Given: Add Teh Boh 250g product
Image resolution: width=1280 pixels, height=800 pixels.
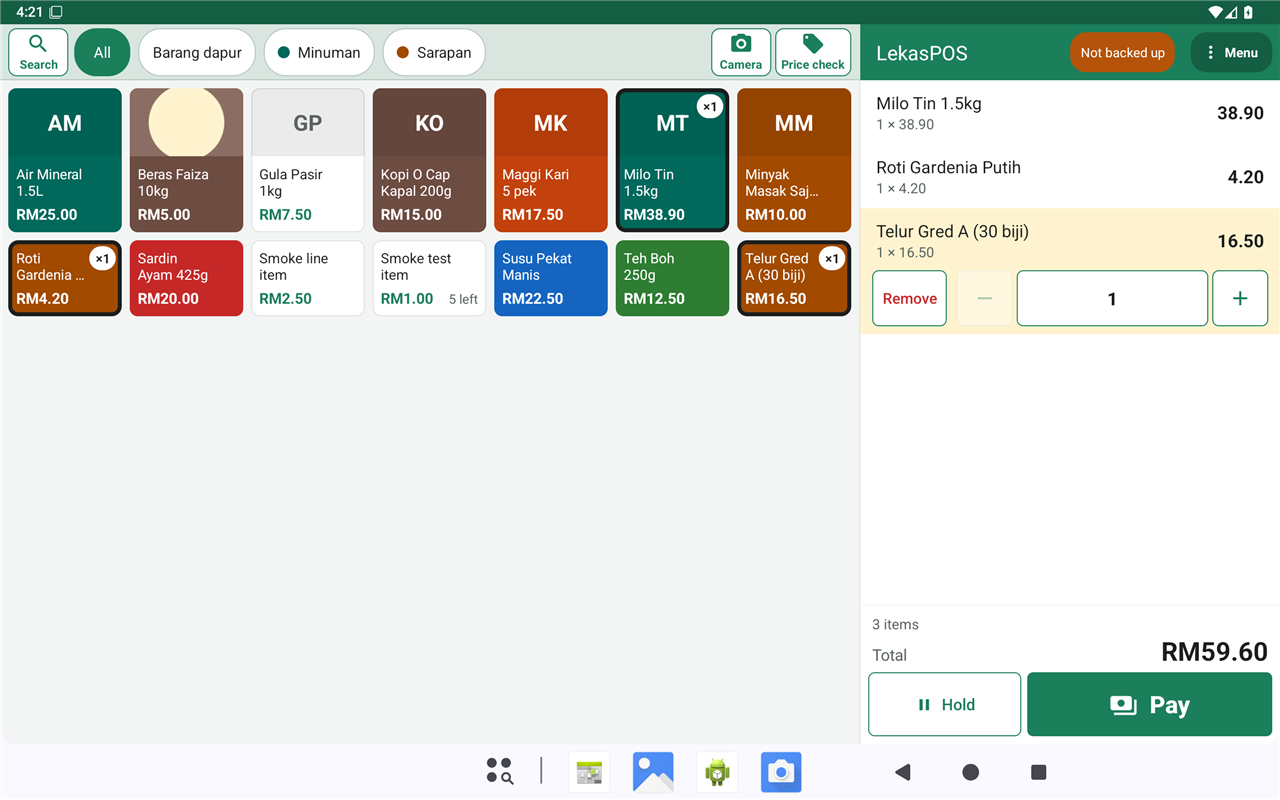Looking at the screenshot, I should coord(672,278).
